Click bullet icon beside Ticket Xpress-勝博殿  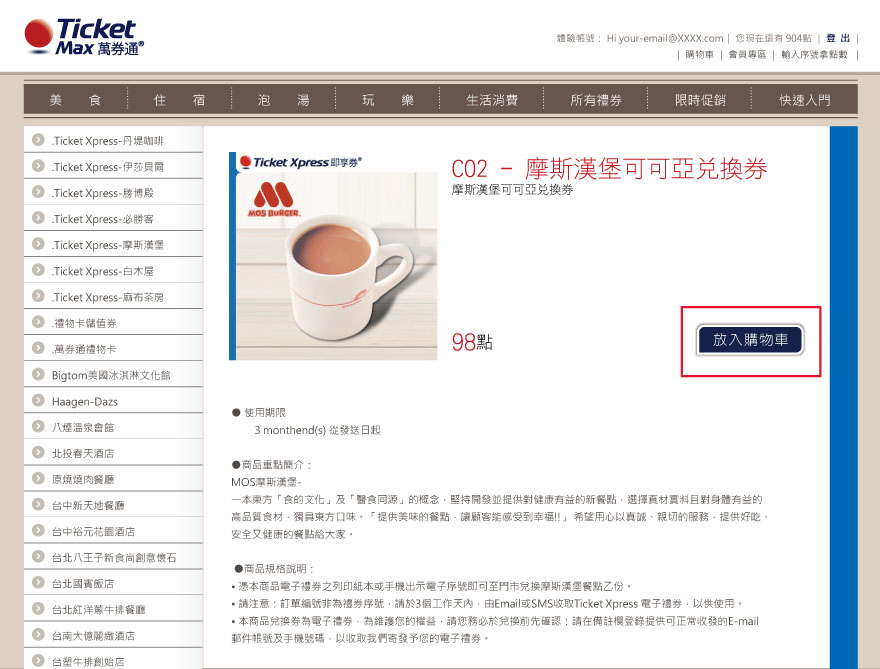pyautogui.click(x=38, y=192)
